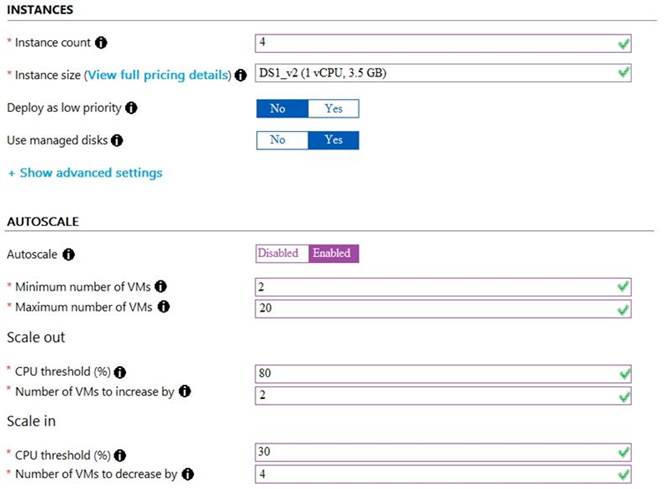Click info icon for Minimum number of VMs
Image resolution: width=667 pixels, height=489 pixels.
click(160, 287)
